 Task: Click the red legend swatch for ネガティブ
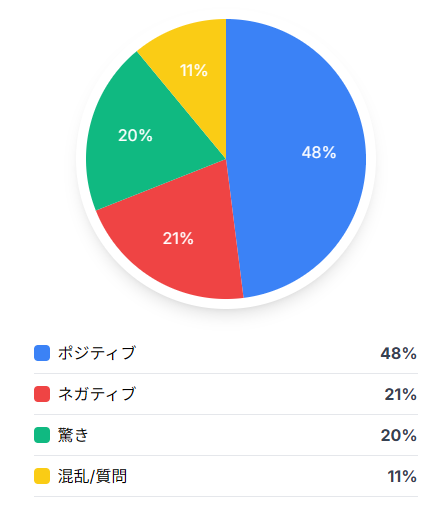coord(42,394)
